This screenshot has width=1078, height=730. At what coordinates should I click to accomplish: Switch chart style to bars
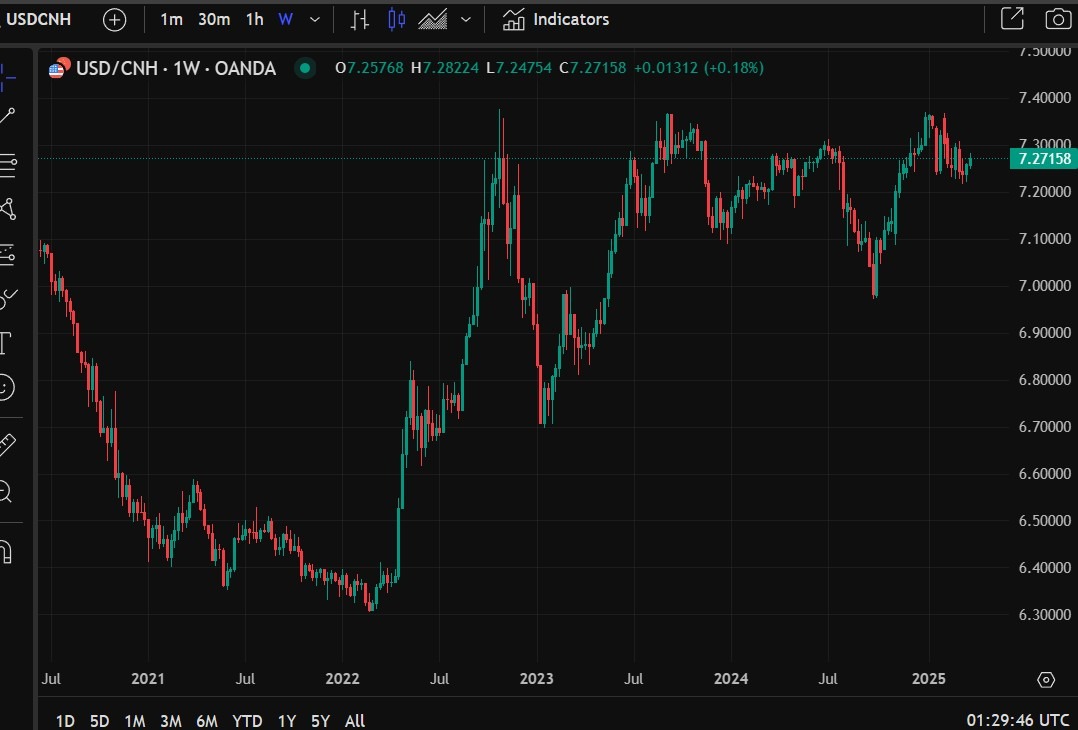pos(358,19)
